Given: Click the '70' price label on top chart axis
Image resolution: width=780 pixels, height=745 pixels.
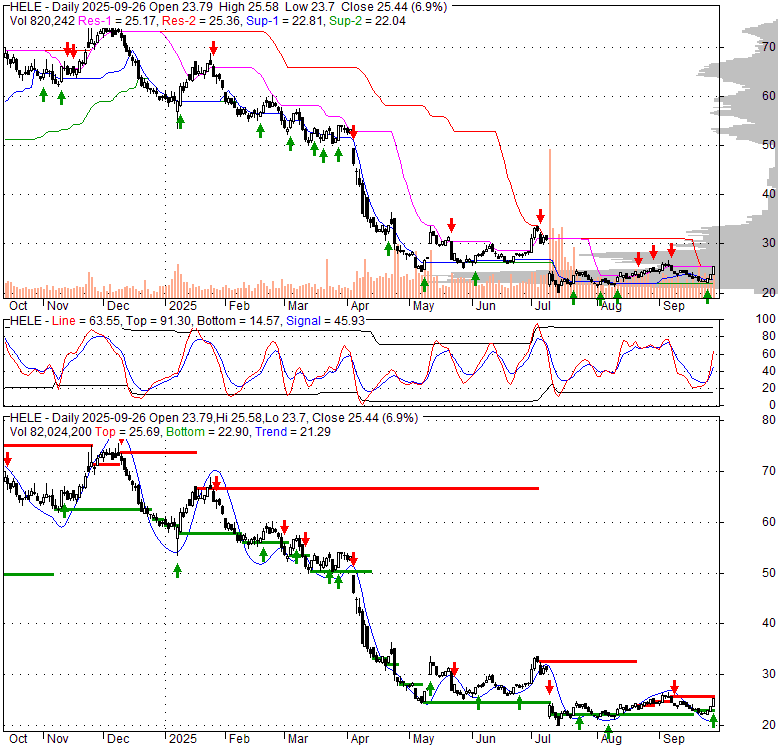Looking at the screenshot, I should pyautogui.click(x=769, y=47).
